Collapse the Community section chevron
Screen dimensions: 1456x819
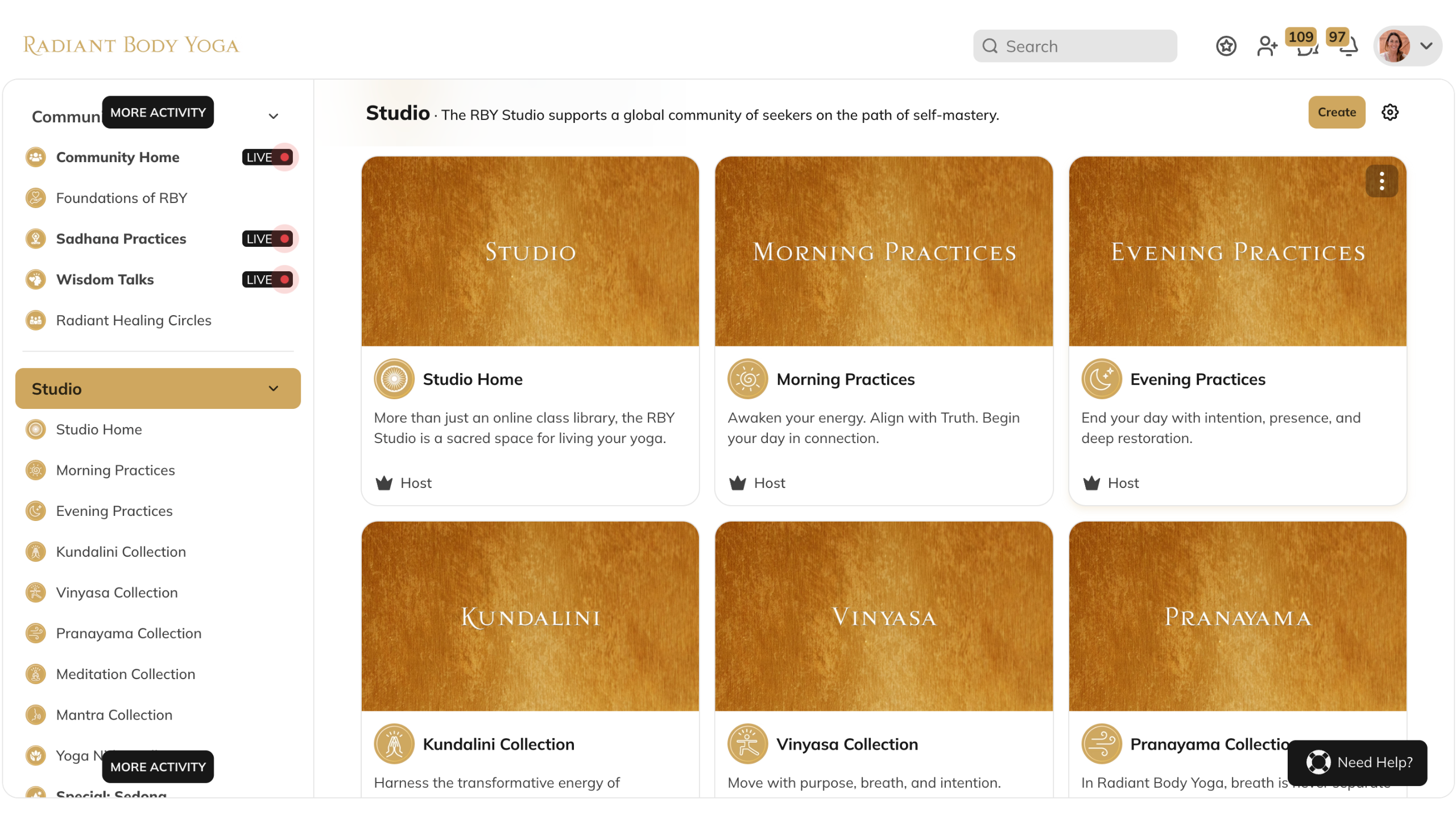click(274, 116)
